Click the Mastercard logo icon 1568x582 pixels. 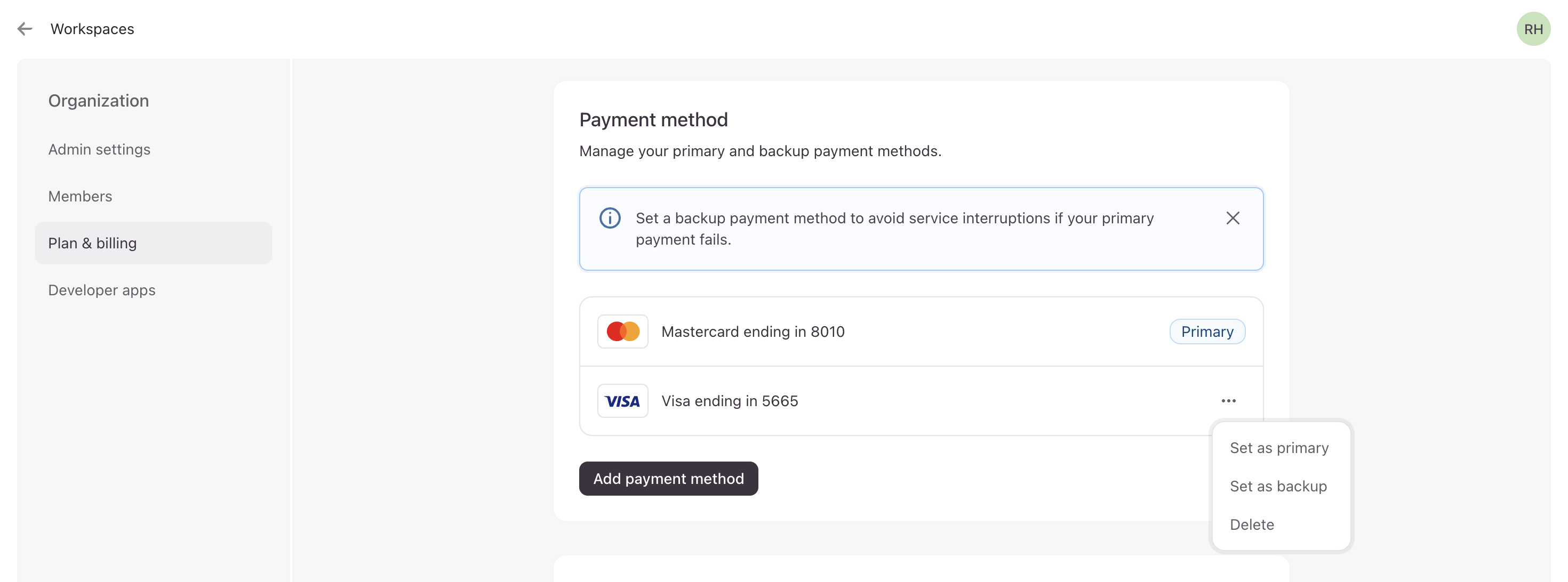click(x=623, y=332)
